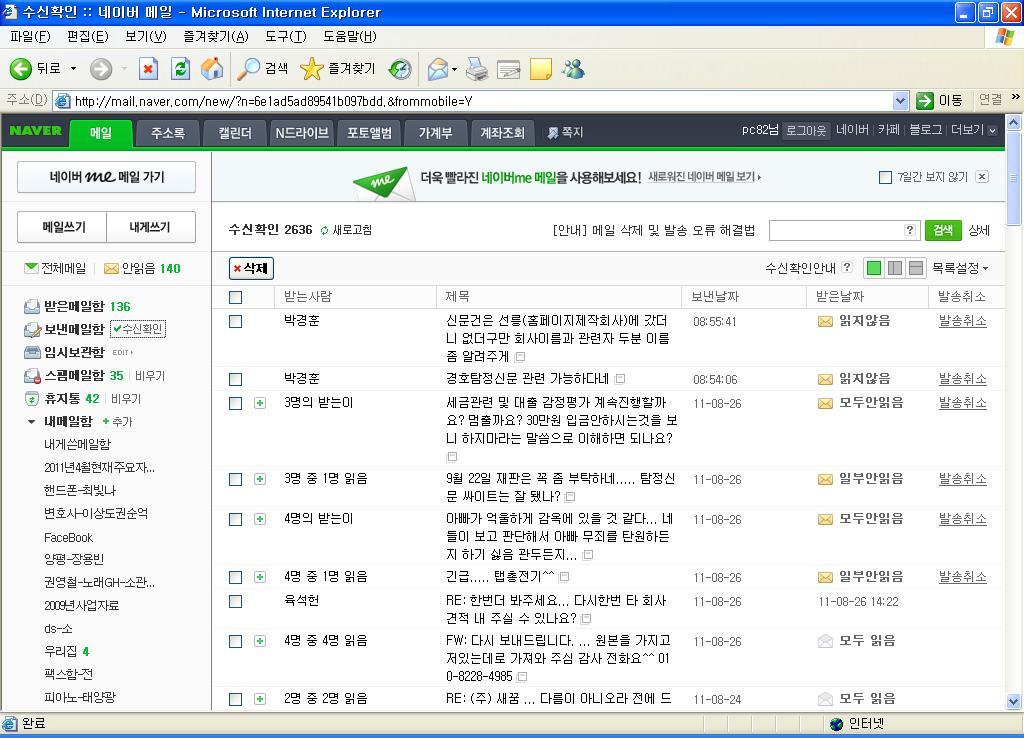Collapse the 내메일함 folder tree
Viewport: 1024px width, 738px height.
point(31,422)
